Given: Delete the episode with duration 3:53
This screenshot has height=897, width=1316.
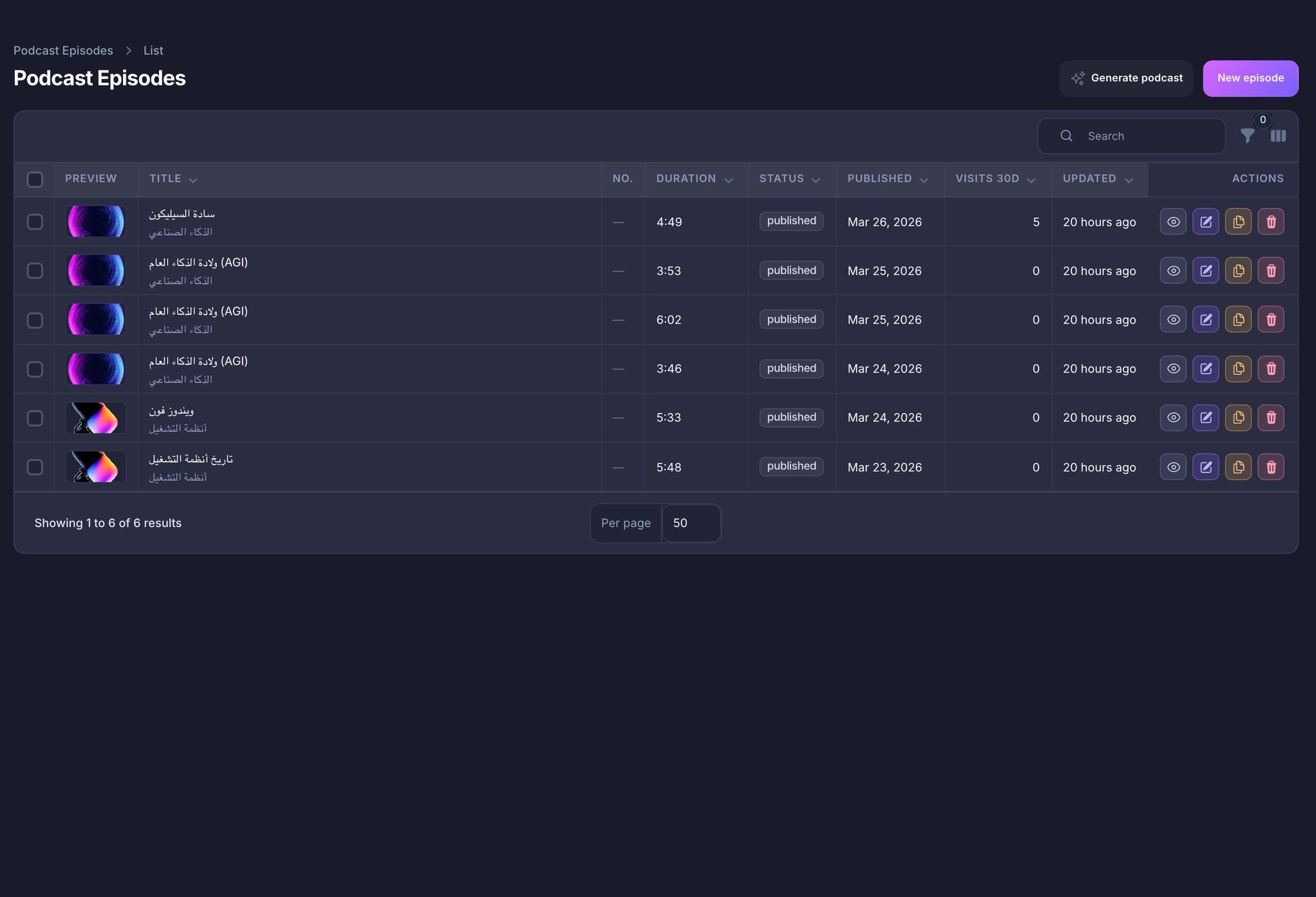Looking at the screenshot, I should coord(1270,270).
